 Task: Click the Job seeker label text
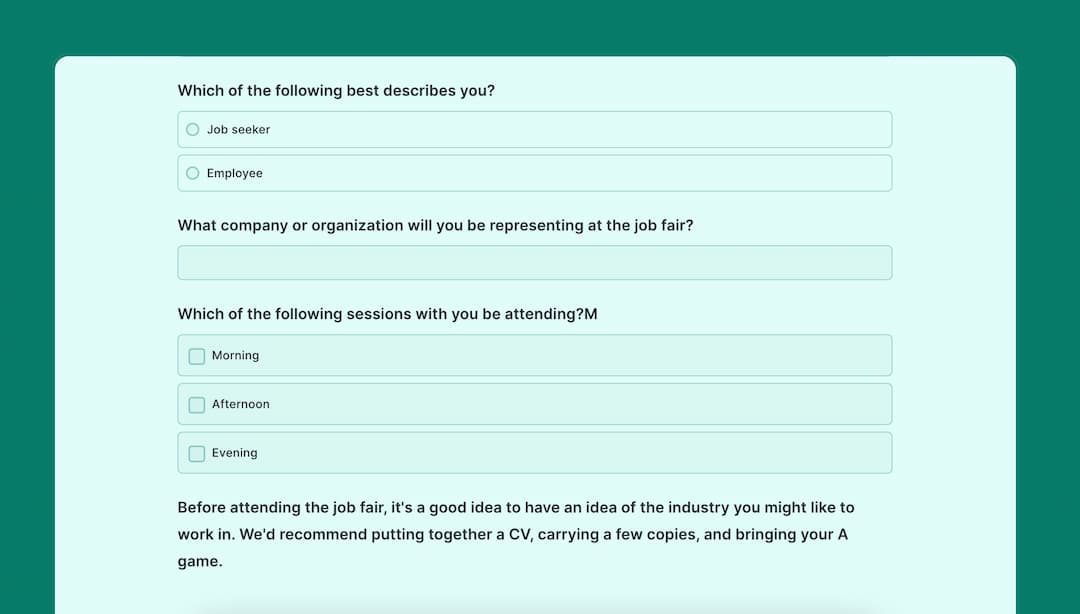[x=236, y=129]
